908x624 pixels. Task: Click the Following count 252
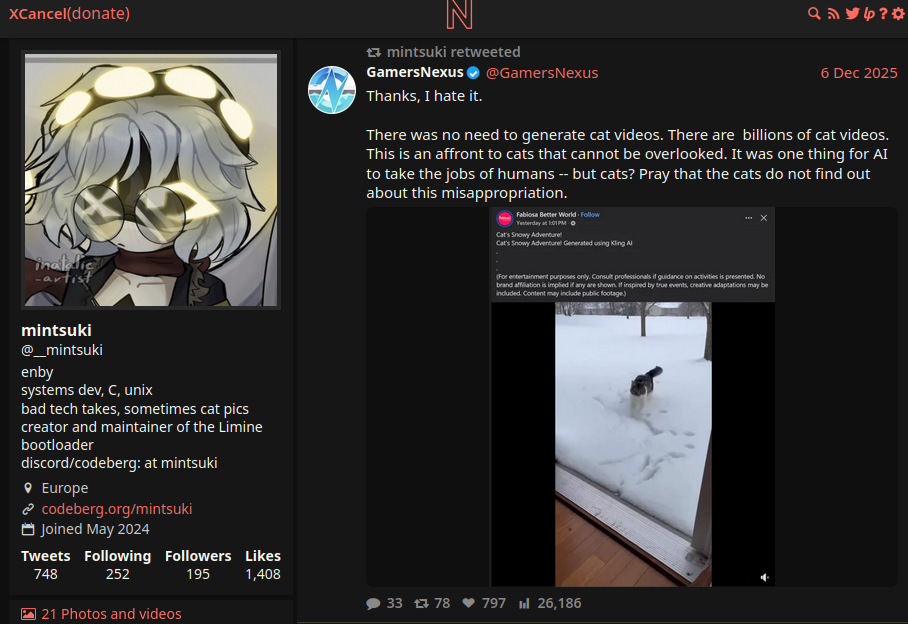pos(118,574)
